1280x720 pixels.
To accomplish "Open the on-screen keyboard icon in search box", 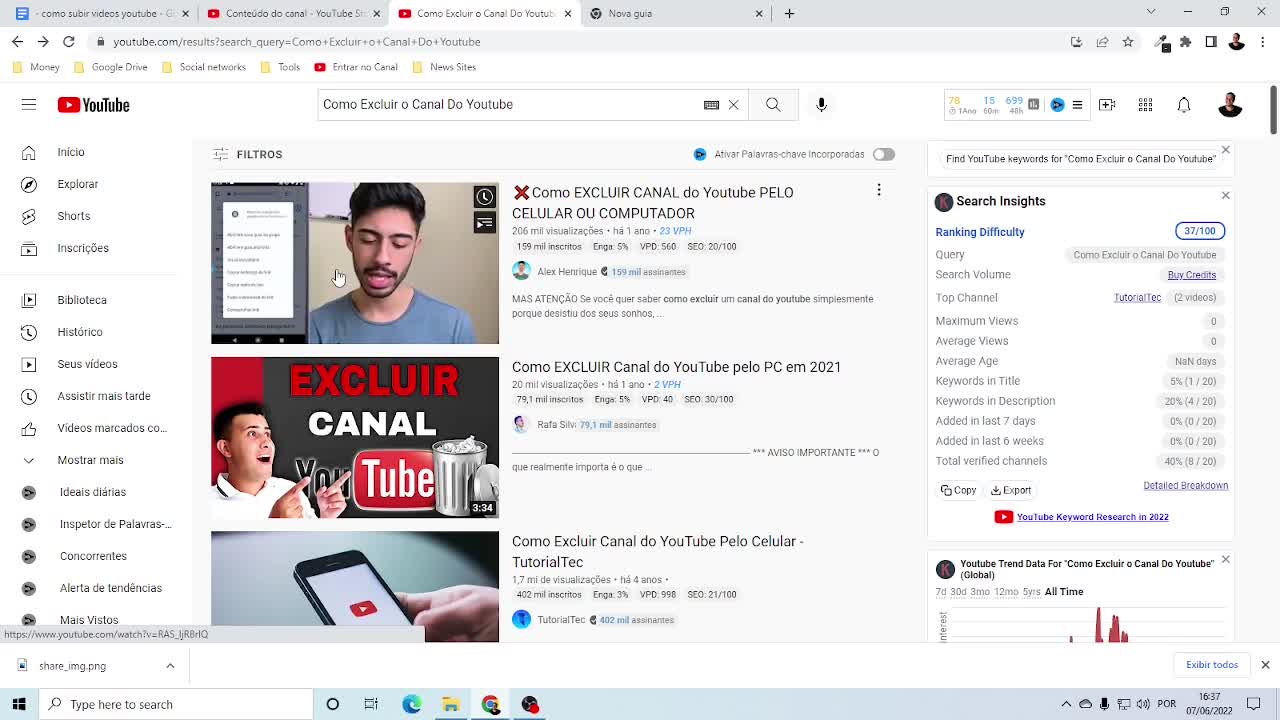I will click(711, 104).
